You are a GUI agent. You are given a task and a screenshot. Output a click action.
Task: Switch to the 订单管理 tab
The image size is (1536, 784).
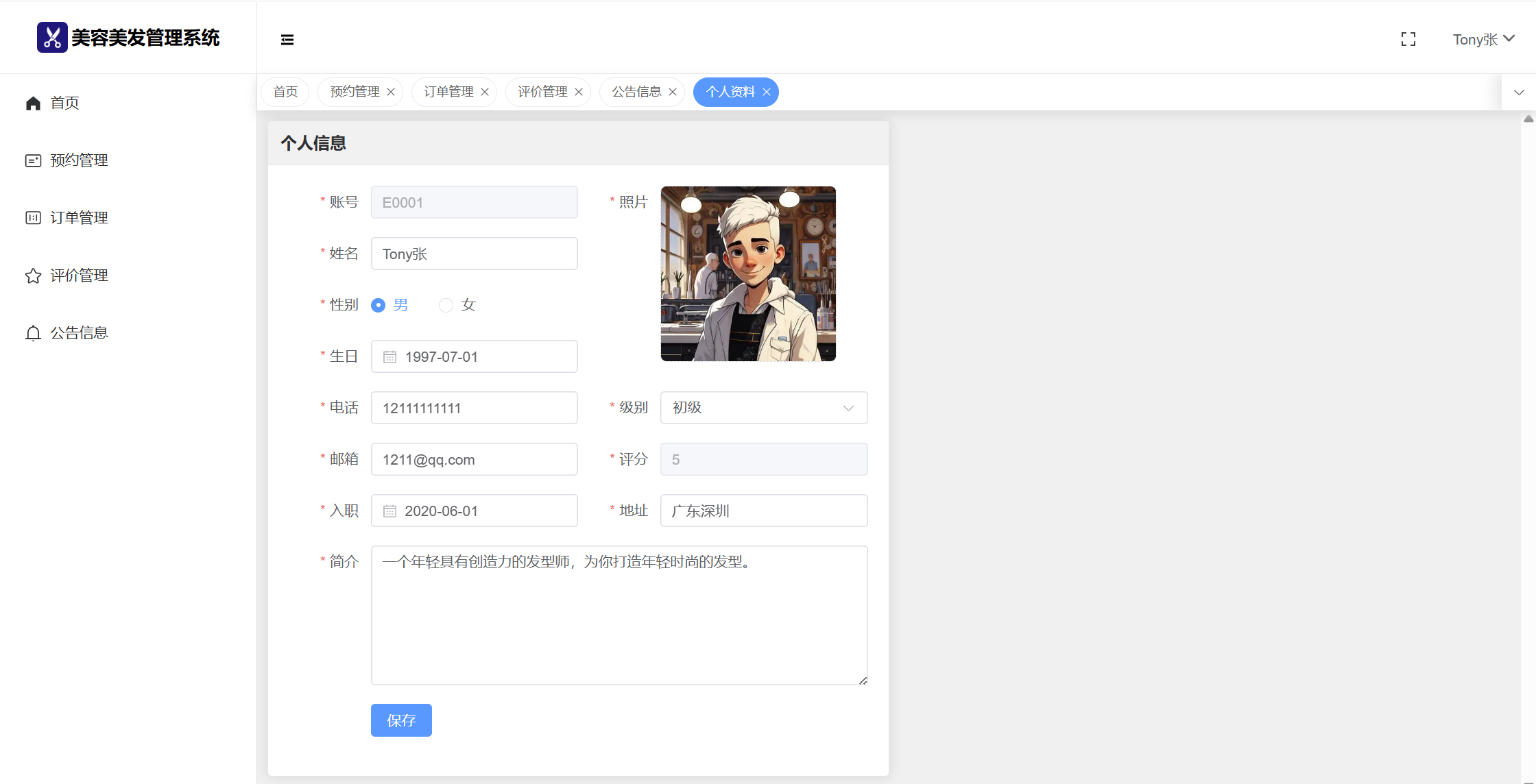448,92
